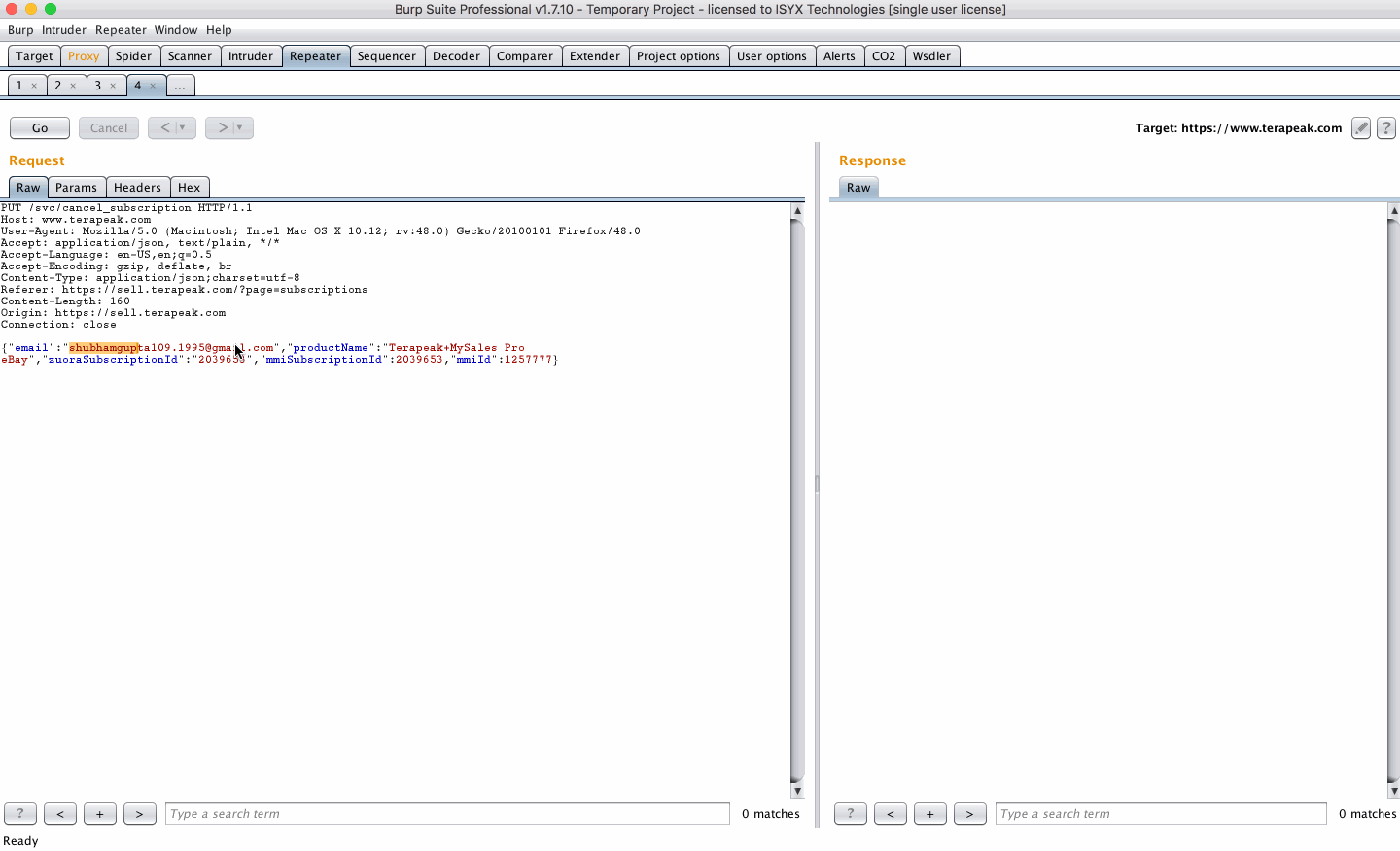
Task: Go to previous request search match
Action: (60, 813)
